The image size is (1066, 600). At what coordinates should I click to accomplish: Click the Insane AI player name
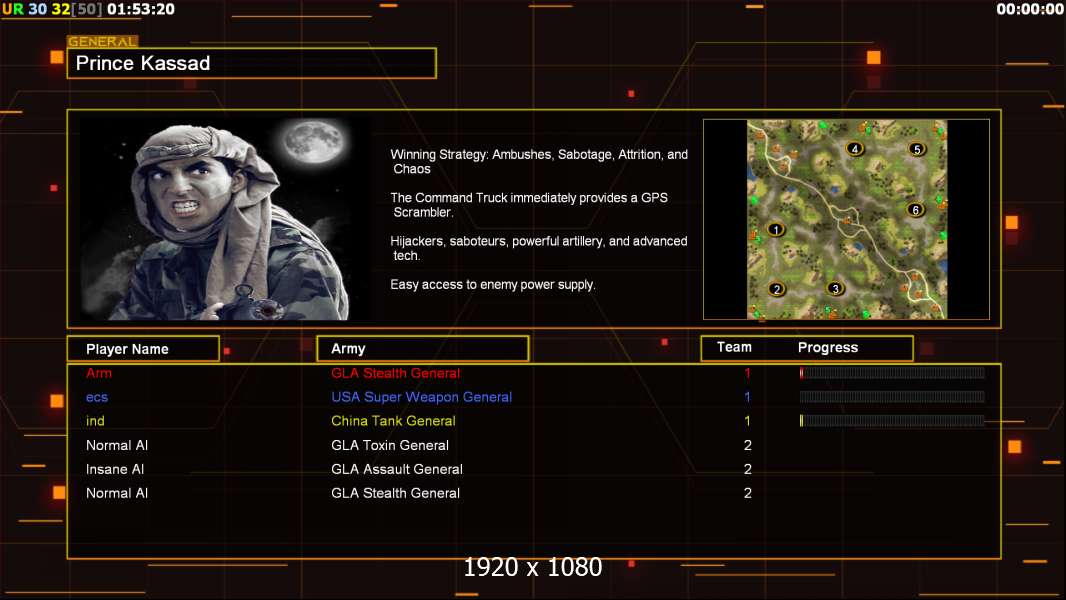115,469
